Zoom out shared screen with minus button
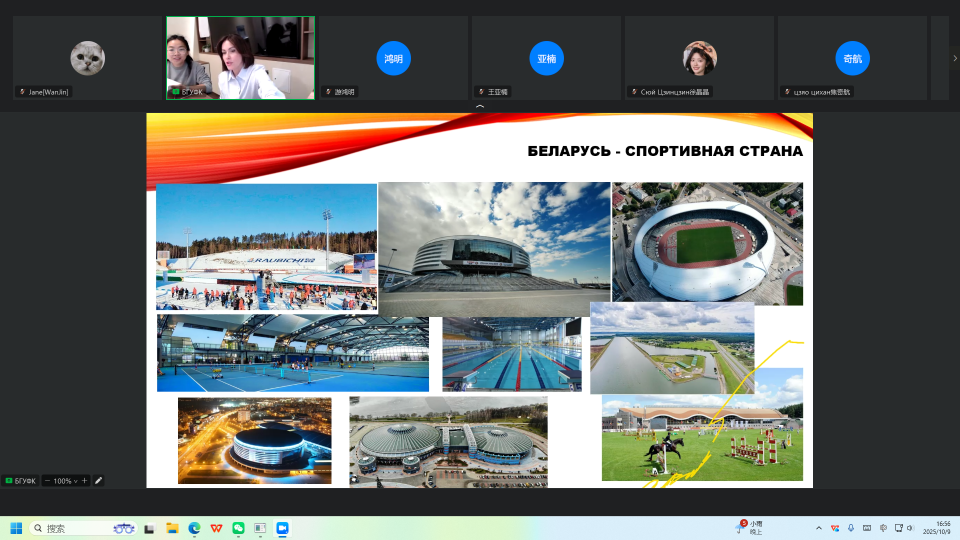 [x=46, y=481]
